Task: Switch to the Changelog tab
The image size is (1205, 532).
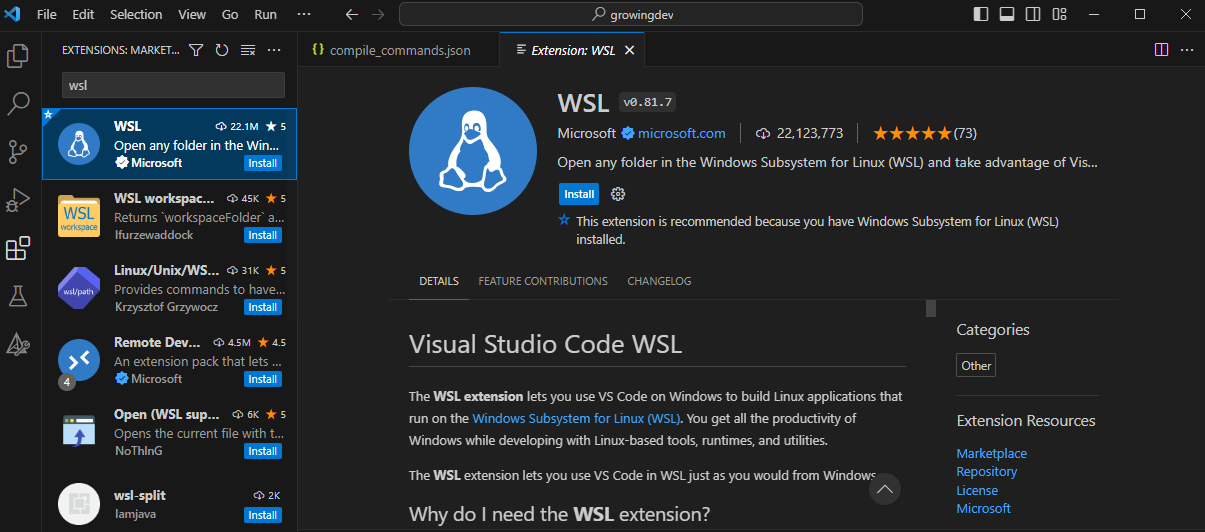Action: pyautogui.click(x=659, y=281)
